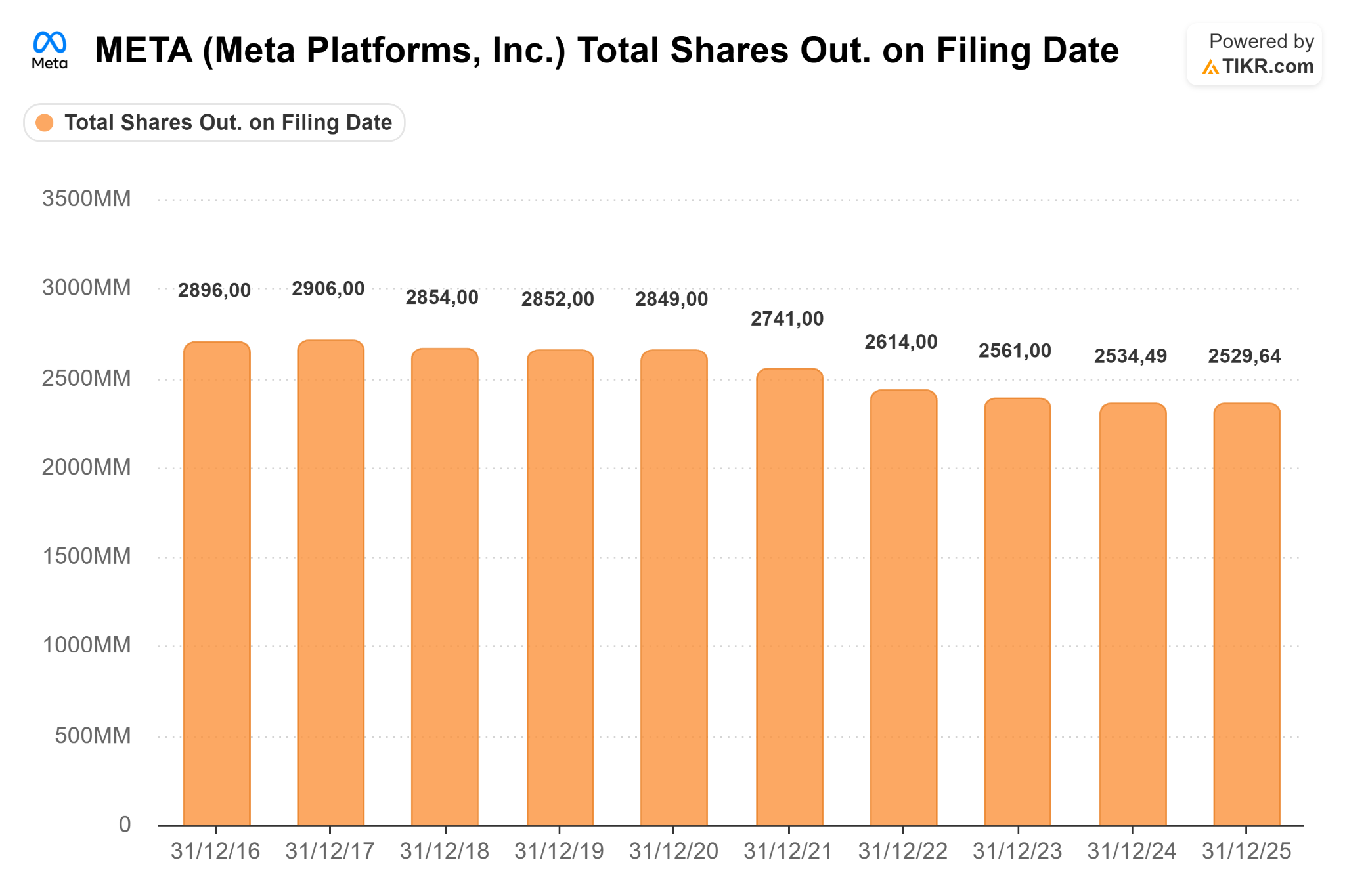Click the 3500MM y-axis label
The image size is (1345, 896).
coord(87,198)
